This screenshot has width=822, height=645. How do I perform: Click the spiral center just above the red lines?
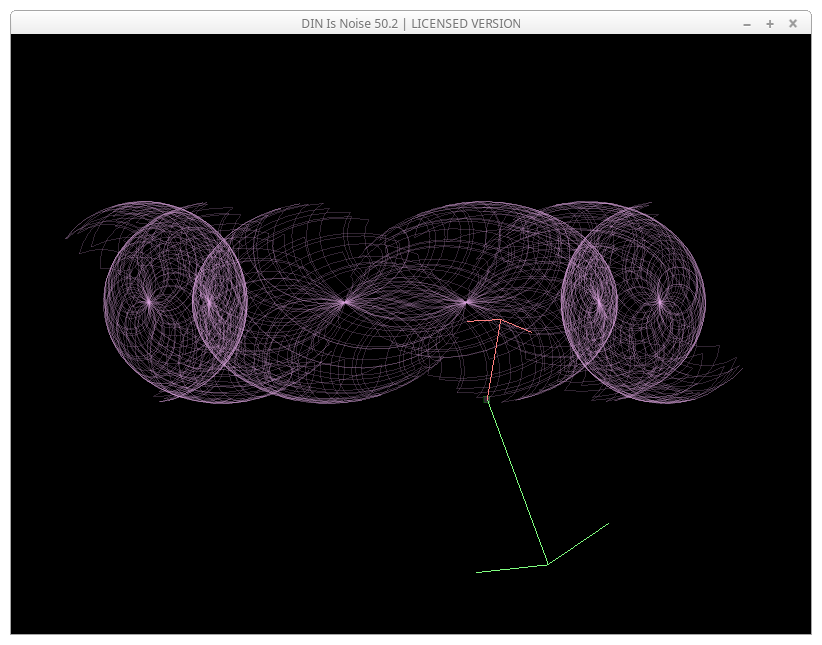pos(466,301)
